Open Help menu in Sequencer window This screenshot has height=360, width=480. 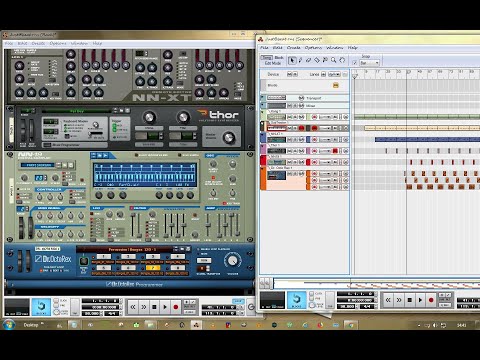353,48
